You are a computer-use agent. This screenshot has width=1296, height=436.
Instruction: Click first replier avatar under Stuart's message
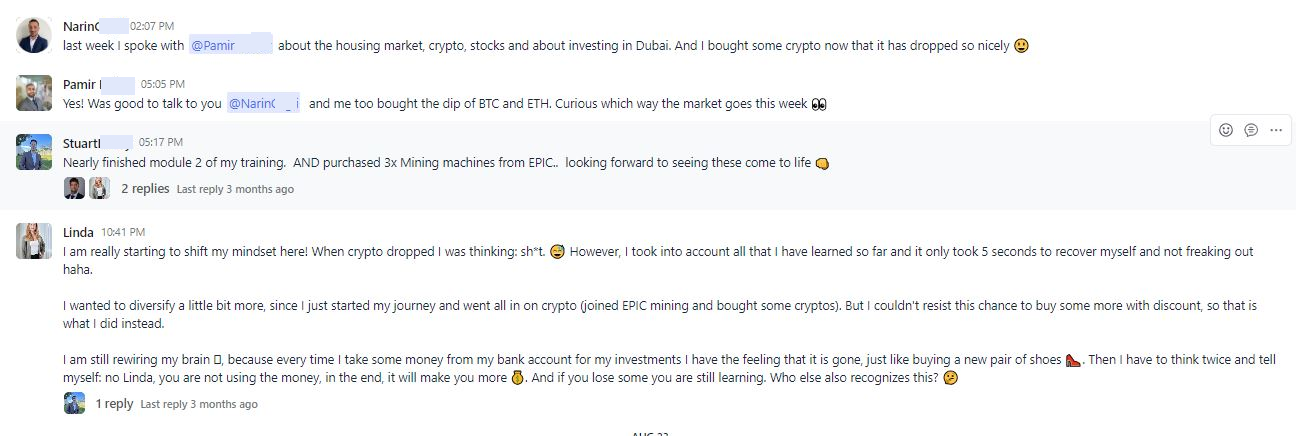(74, 188)
